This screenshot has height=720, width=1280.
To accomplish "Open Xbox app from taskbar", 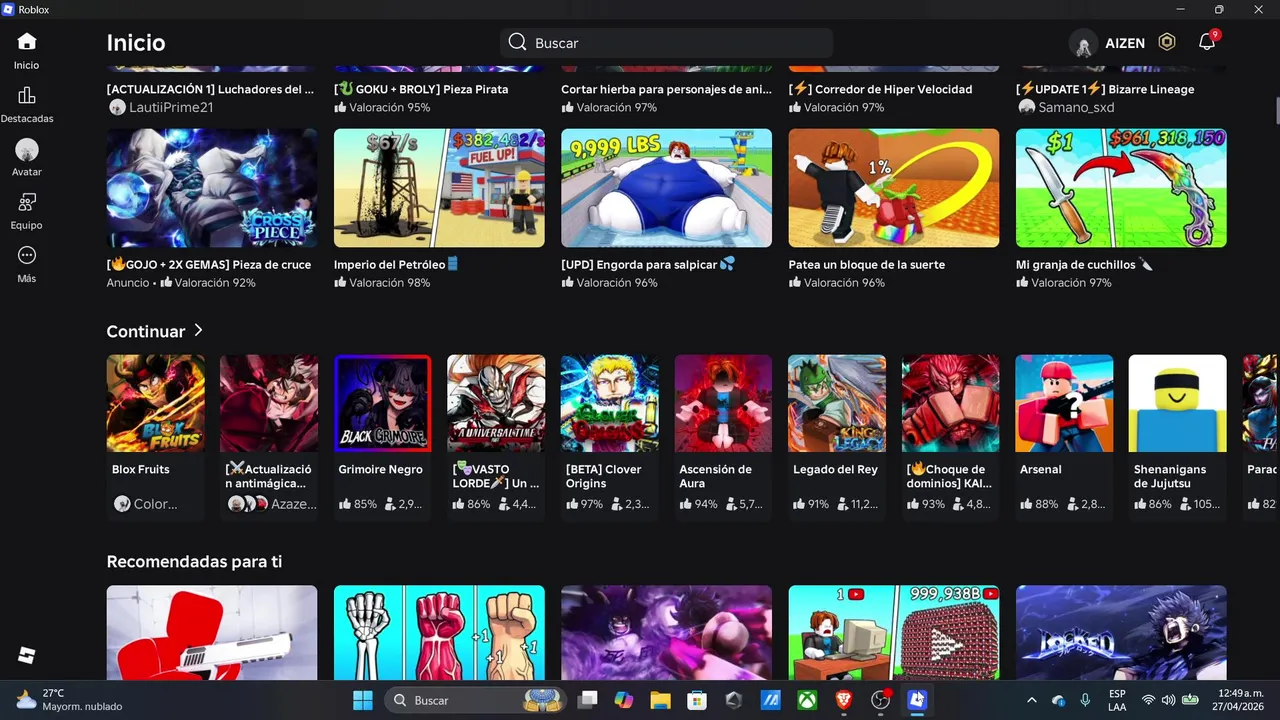I will pyautogui.click(x=807, y=700).
